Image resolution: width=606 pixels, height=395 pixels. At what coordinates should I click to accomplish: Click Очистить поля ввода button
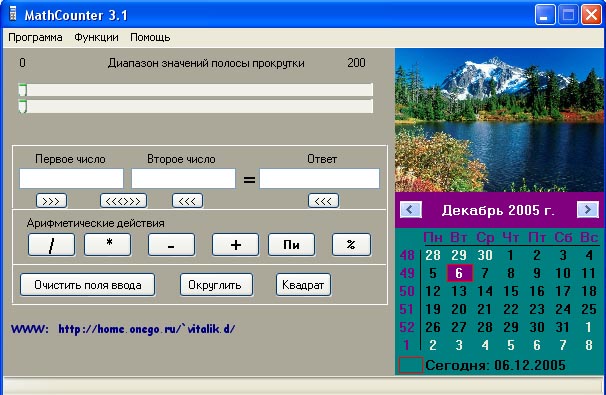tap(88, 285)
